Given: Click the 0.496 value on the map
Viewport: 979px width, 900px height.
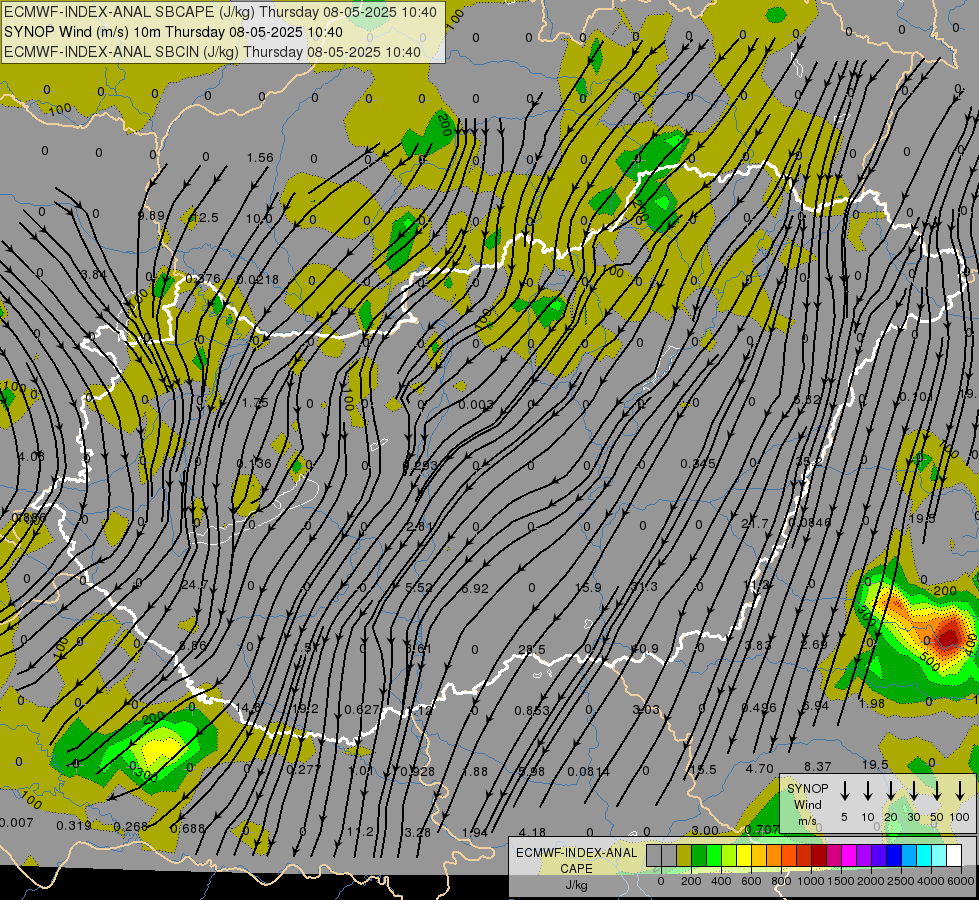Looking at the screenshot, I should click(x=759, y=707).
